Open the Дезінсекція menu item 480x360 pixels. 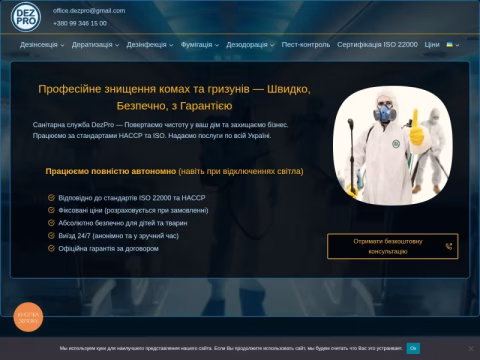(39, 45)
